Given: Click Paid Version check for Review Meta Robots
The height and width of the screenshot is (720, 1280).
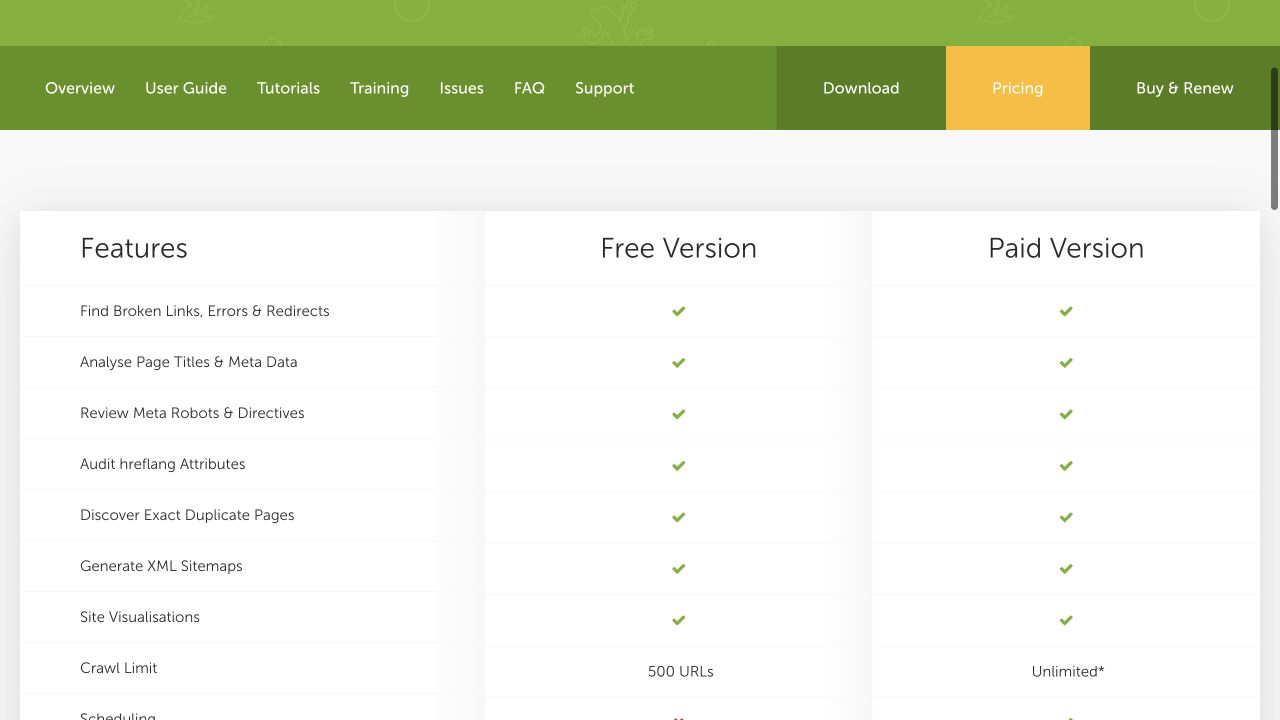Looking at the screenshot, I should click(1066, 414).
